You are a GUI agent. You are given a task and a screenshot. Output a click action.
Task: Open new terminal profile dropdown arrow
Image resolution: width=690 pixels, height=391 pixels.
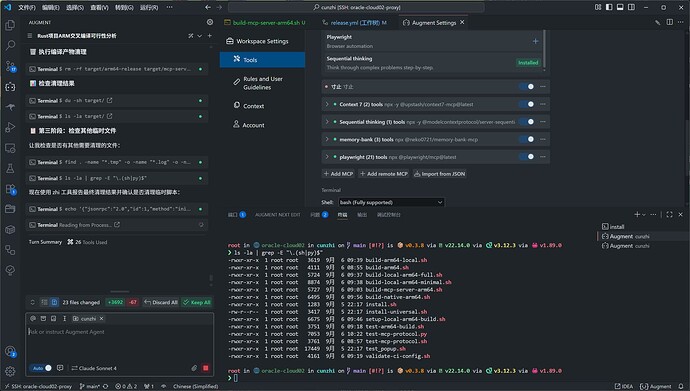[644, 215]
